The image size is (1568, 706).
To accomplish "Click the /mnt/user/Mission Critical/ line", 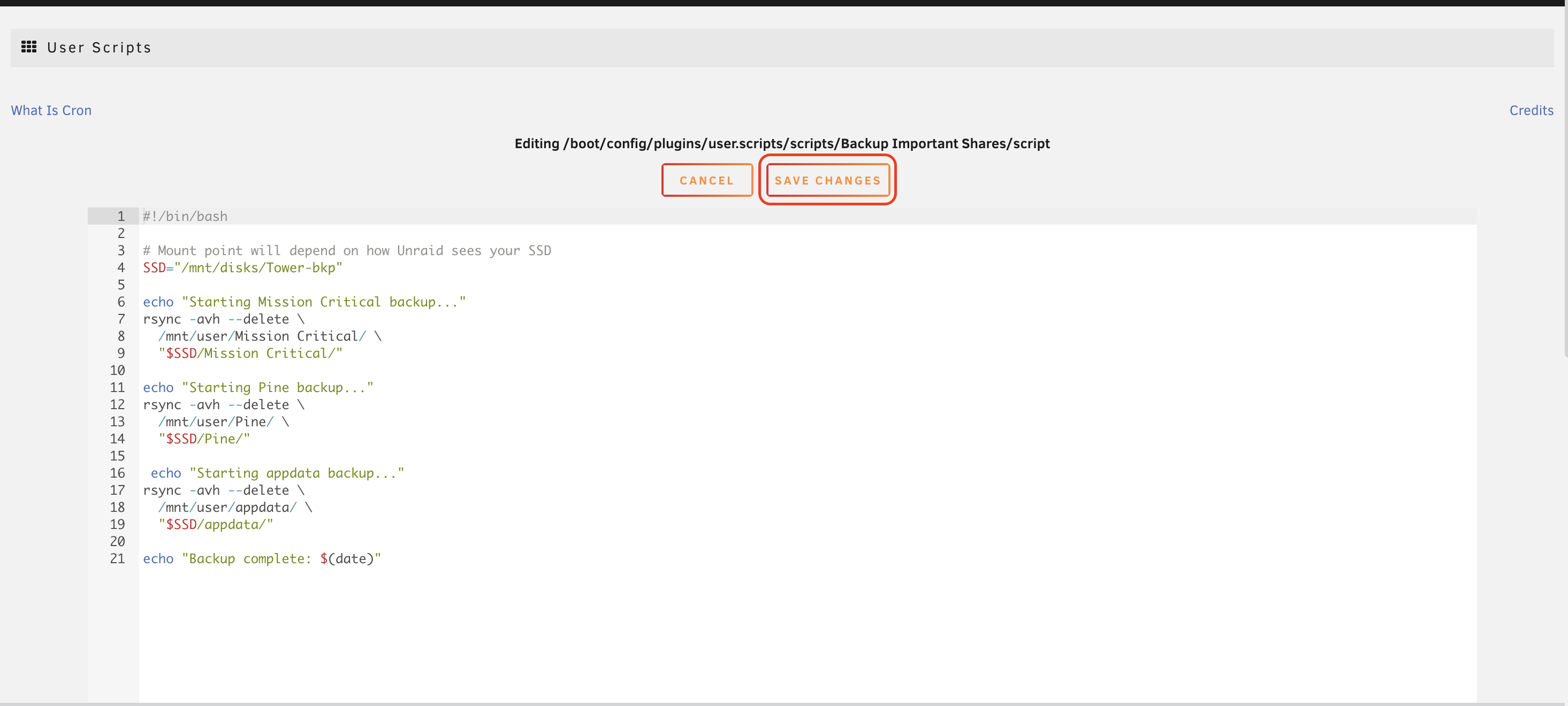I will click(270, 336).
